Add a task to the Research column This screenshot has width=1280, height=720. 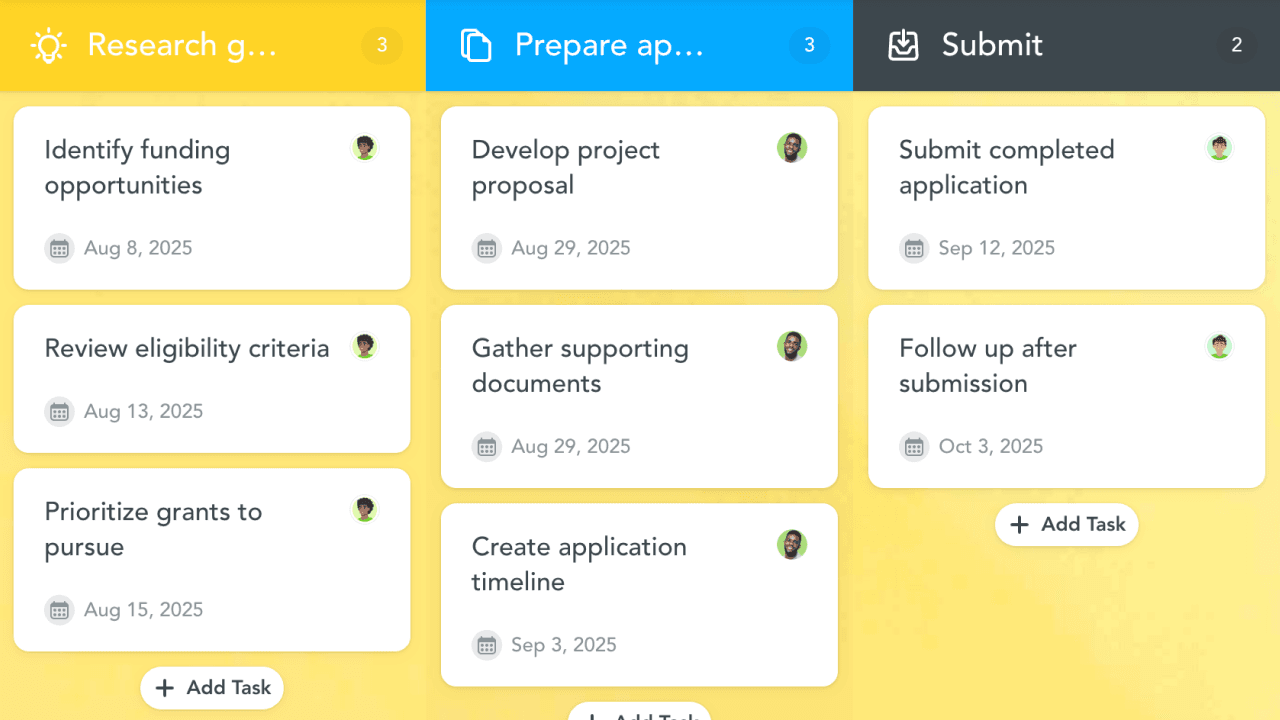pos(212,688)
